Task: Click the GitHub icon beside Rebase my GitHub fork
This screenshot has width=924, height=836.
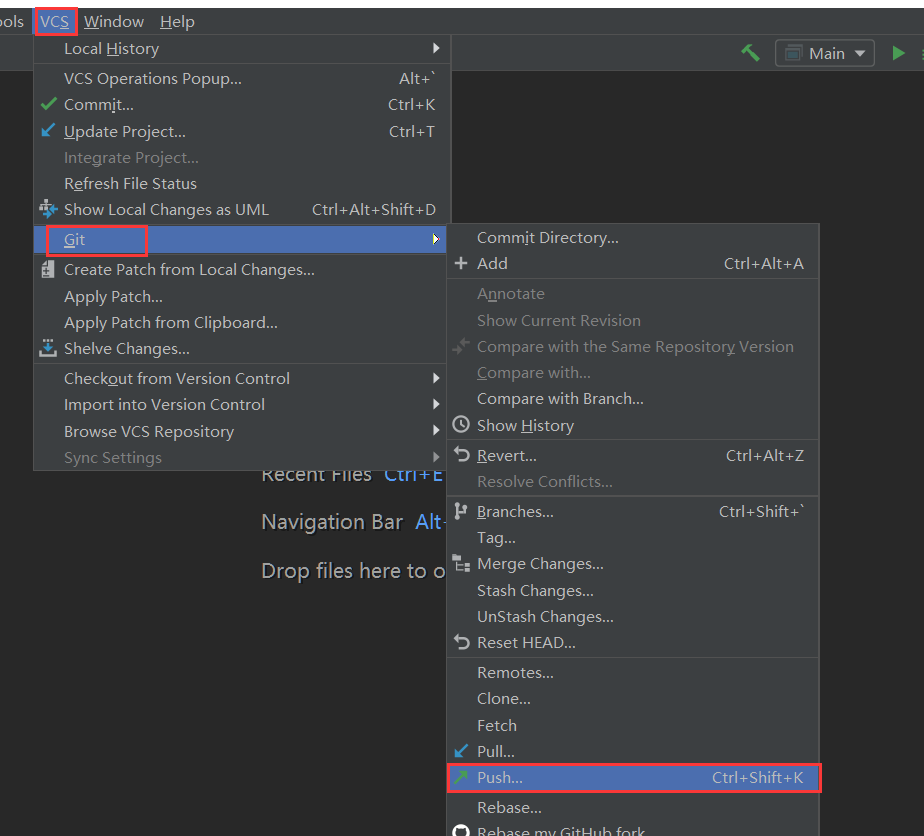Action: [461, 830]
